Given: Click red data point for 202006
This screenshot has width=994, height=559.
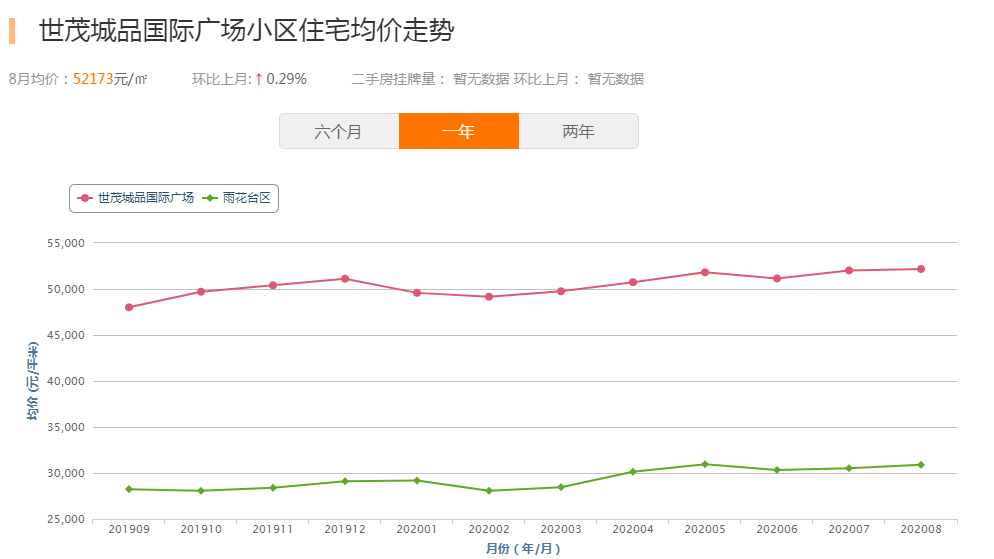Looking at the screenshot, I should coord(777,279).
